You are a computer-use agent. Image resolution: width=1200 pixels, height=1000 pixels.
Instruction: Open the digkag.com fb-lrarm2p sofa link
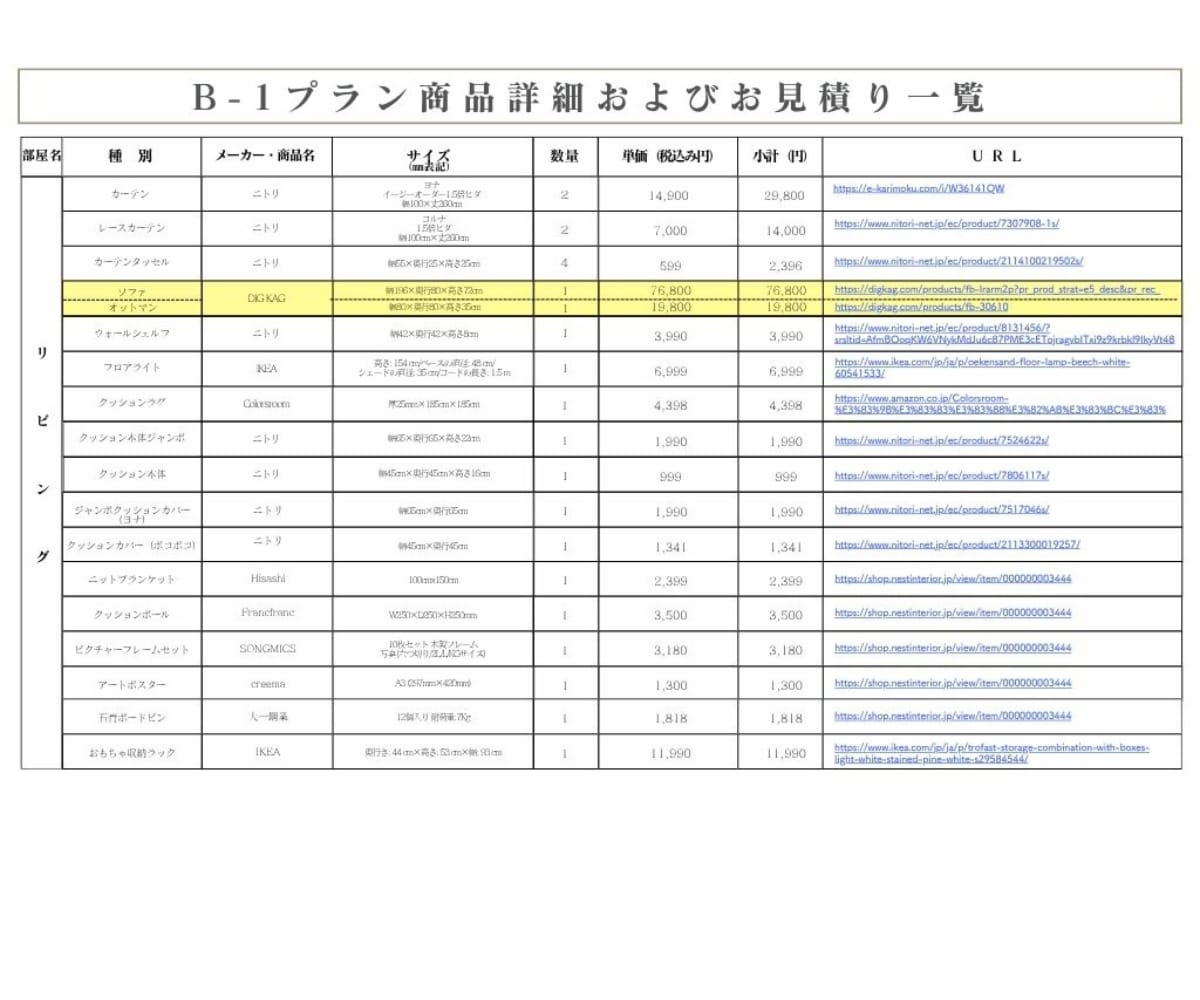tap(996, 290)
